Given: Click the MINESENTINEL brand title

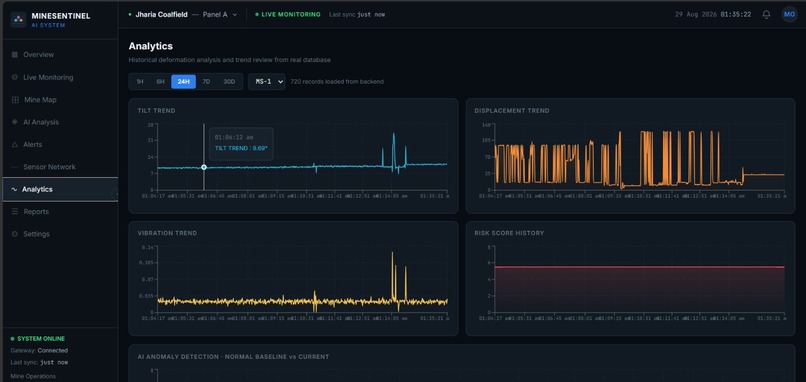Looking at the screenshot, I should pos(61,16).
